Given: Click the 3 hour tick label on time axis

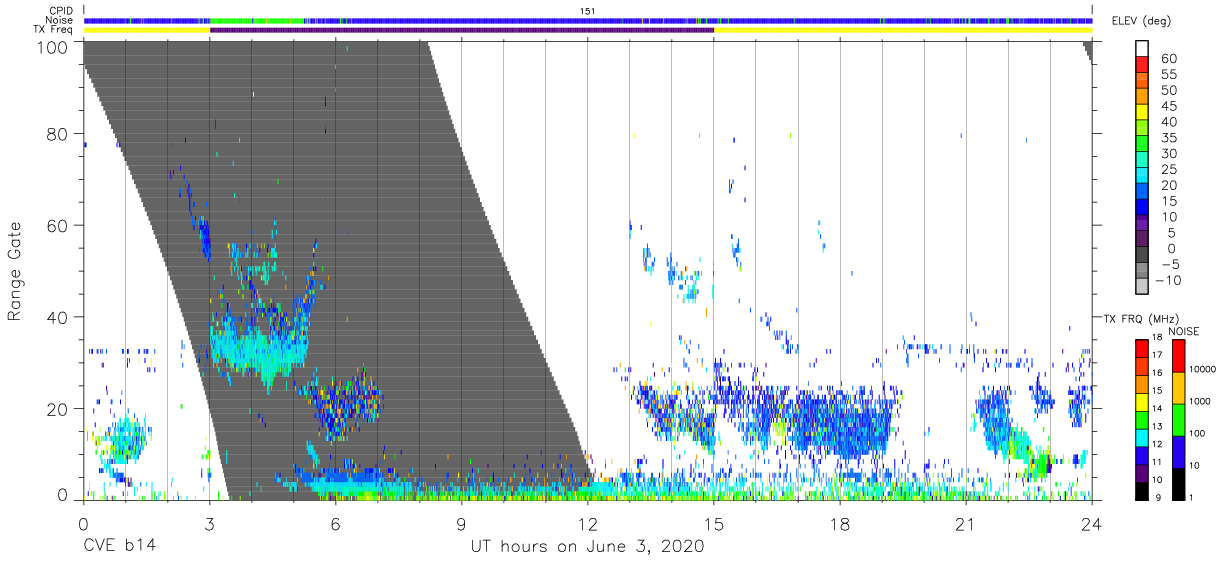Looking at the screenshot, I should (x=209, y=524).
